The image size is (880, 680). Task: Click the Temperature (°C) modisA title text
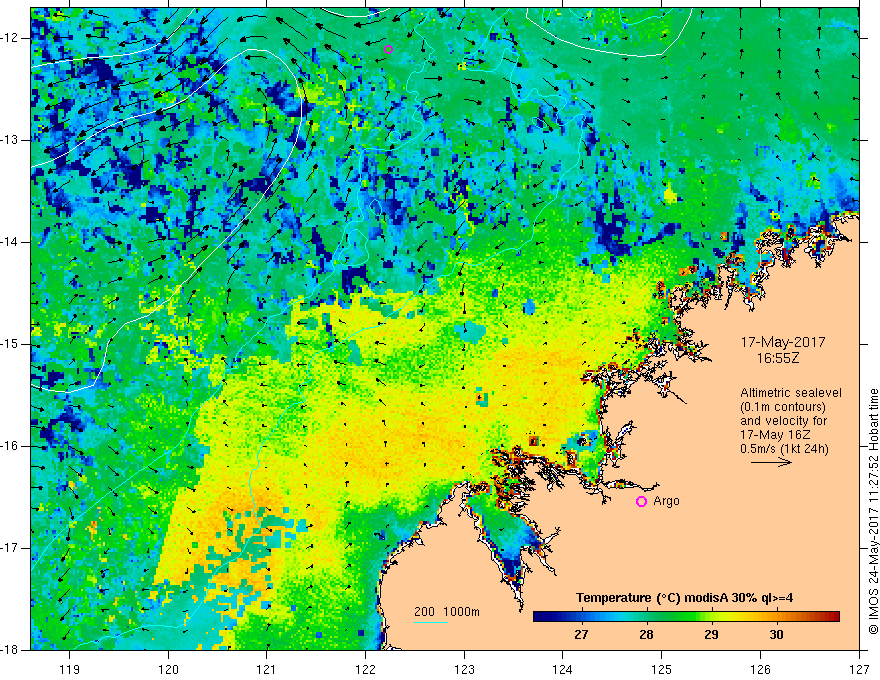click(684, 598)
